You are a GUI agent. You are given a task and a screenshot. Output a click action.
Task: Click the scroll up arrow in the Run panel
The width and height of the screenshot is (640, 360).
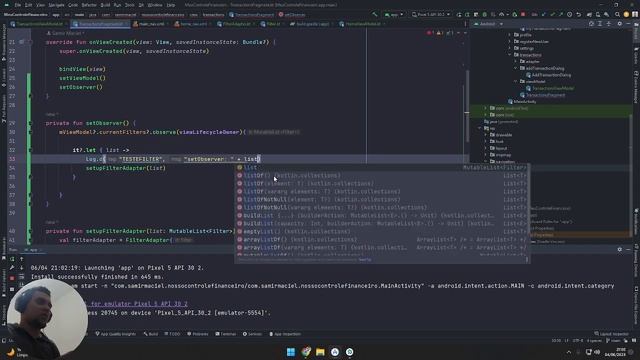[x=22, y=259]
